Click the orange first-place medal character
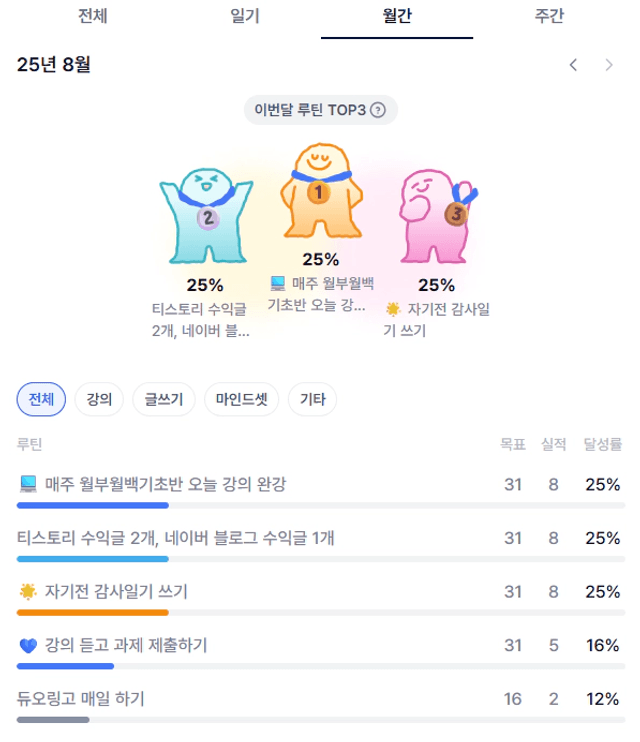This screenshot has height=742, width=640. tap(321, 190)
